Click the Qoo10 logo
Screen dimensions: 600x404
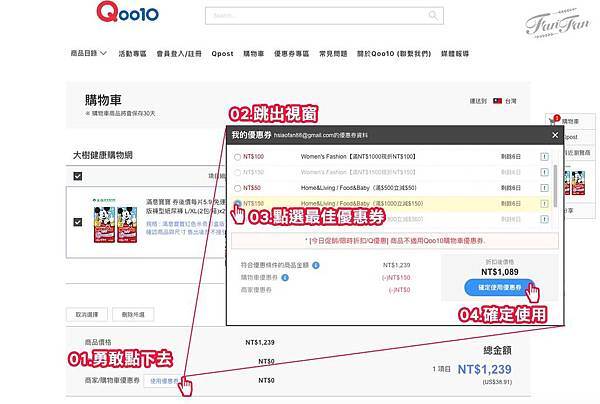127,12
